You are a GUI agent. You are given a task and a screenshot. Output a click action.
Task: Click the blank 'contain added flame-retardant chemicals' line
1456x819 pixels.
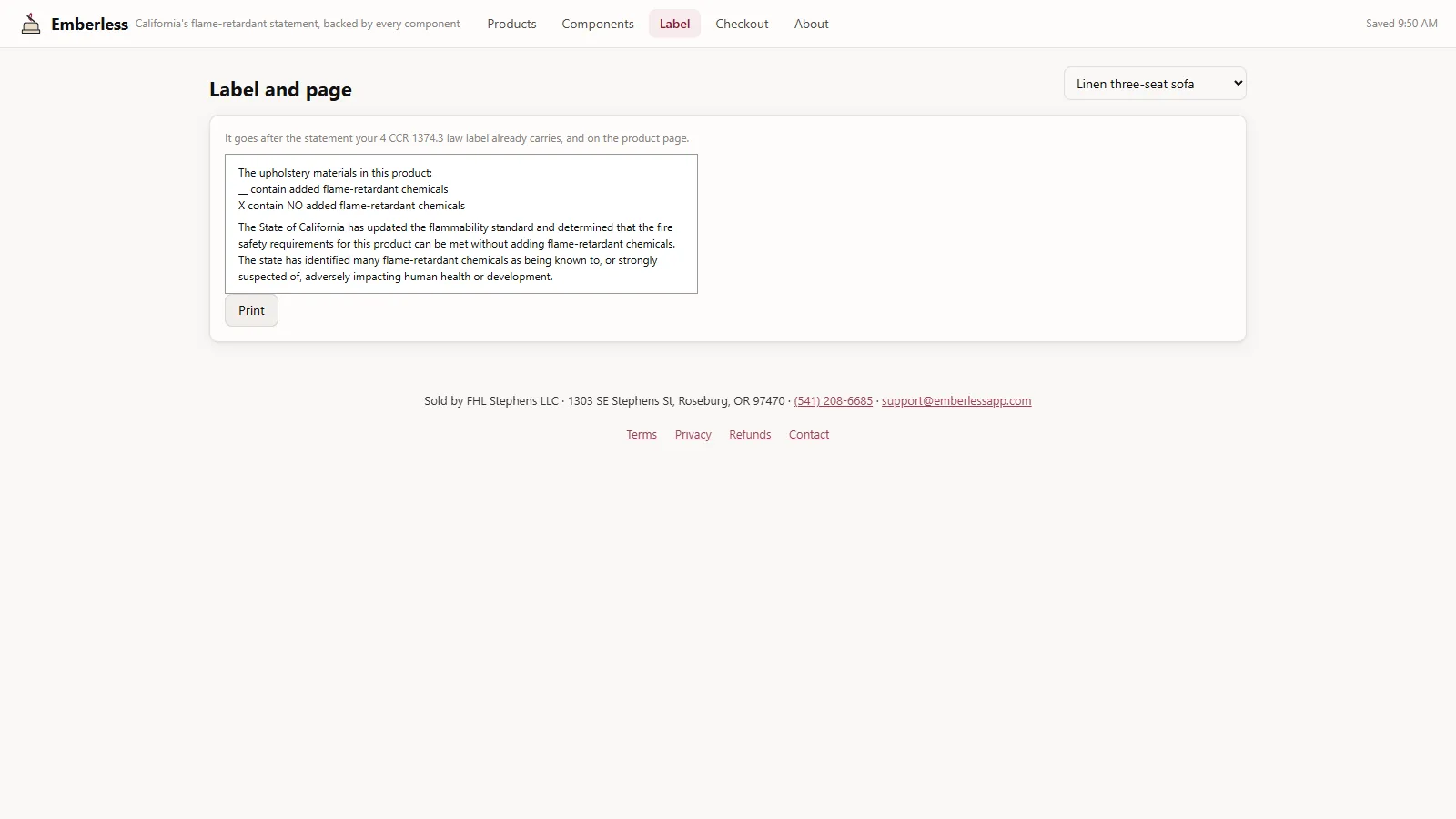(343, 189)
